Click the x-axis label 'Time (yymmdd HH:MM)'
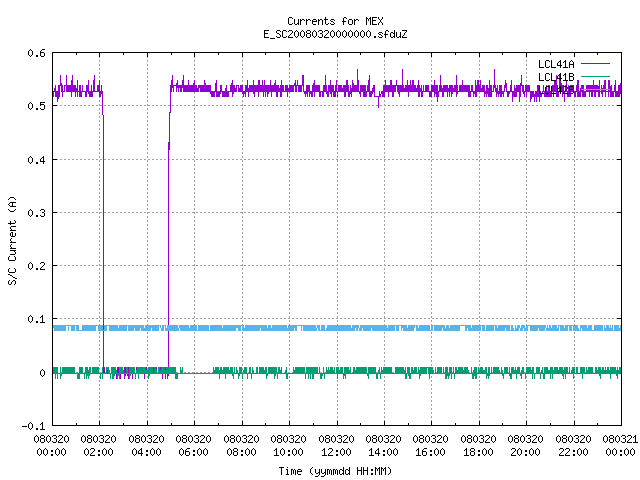 pos(335,471)
